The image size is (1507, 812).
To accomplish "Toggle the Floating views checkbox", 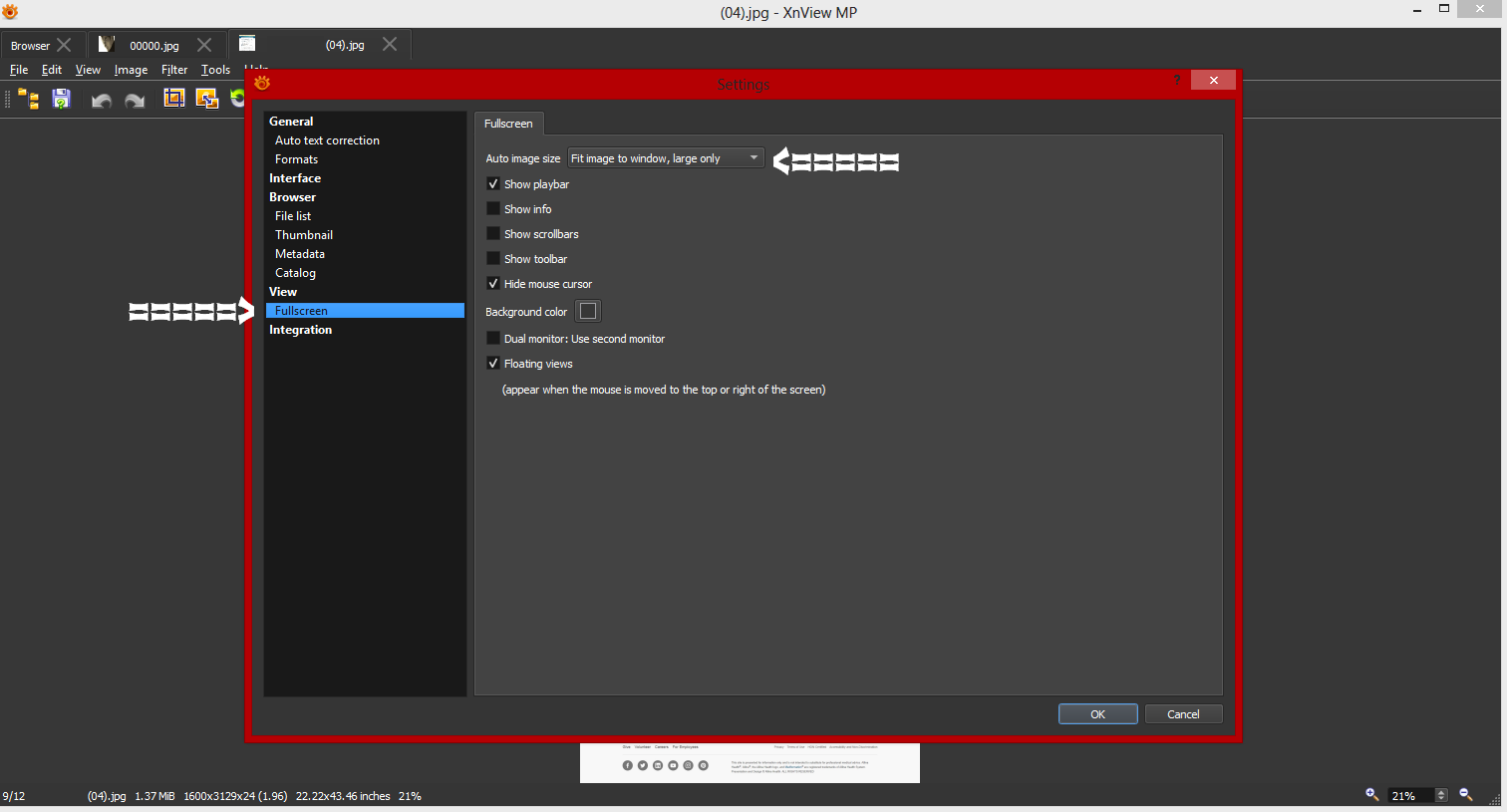I will (493, 364).
